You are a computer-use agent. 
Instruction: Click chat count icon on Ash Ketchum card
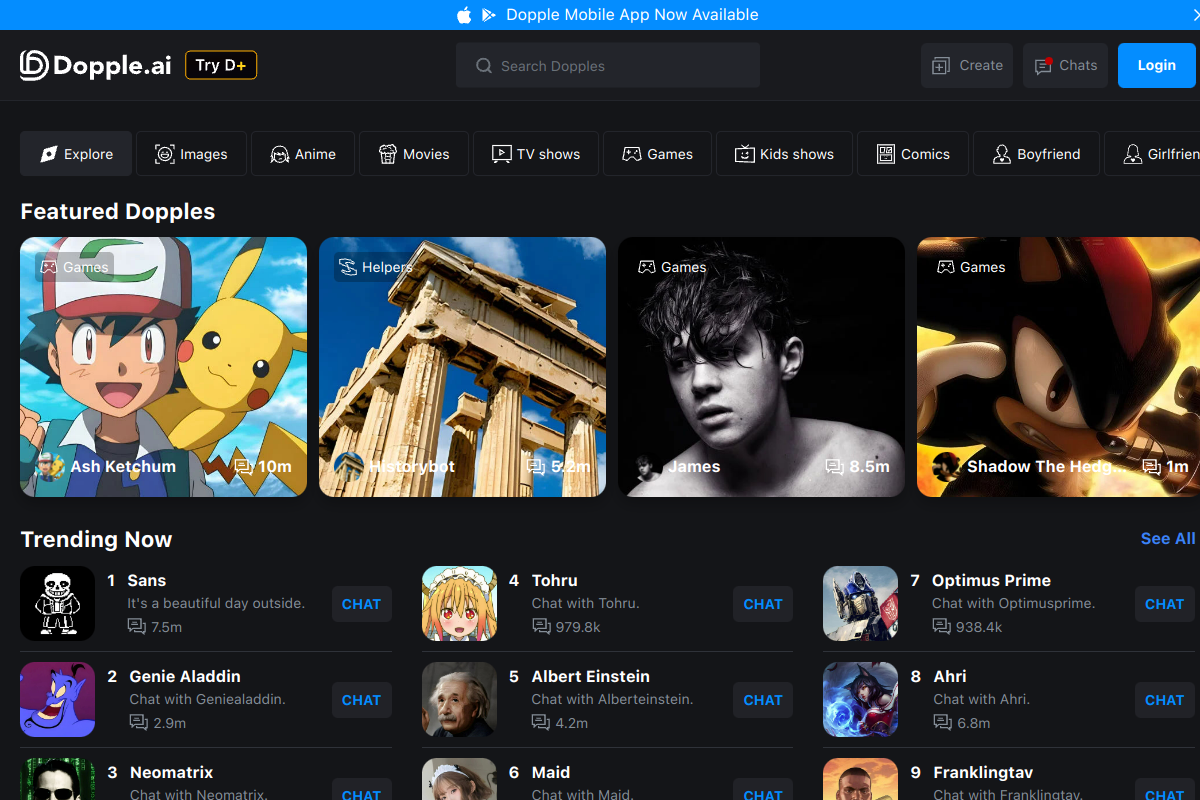[243, 467]
